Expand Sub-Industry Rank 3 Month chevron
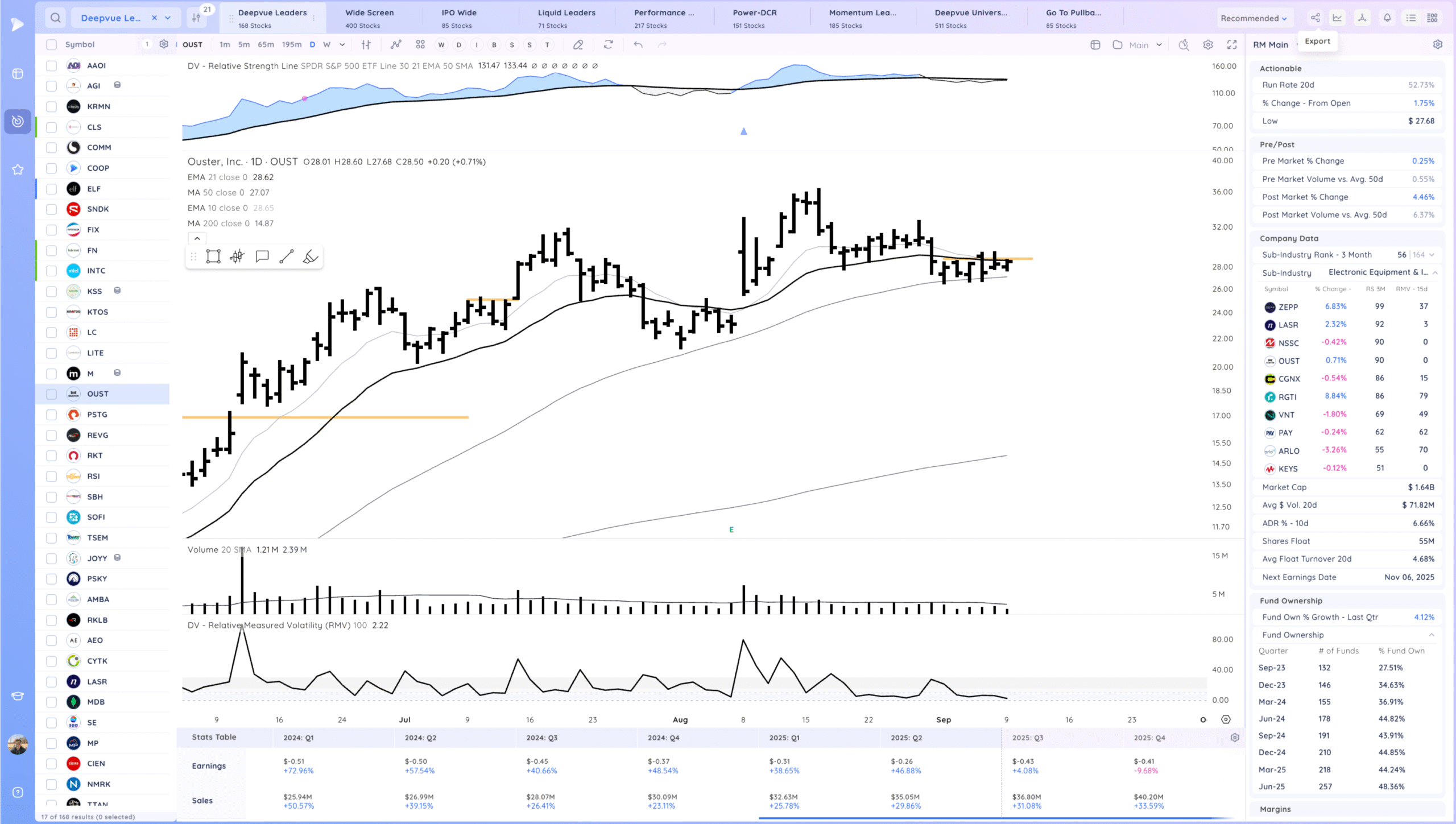 click(1432, 255)
